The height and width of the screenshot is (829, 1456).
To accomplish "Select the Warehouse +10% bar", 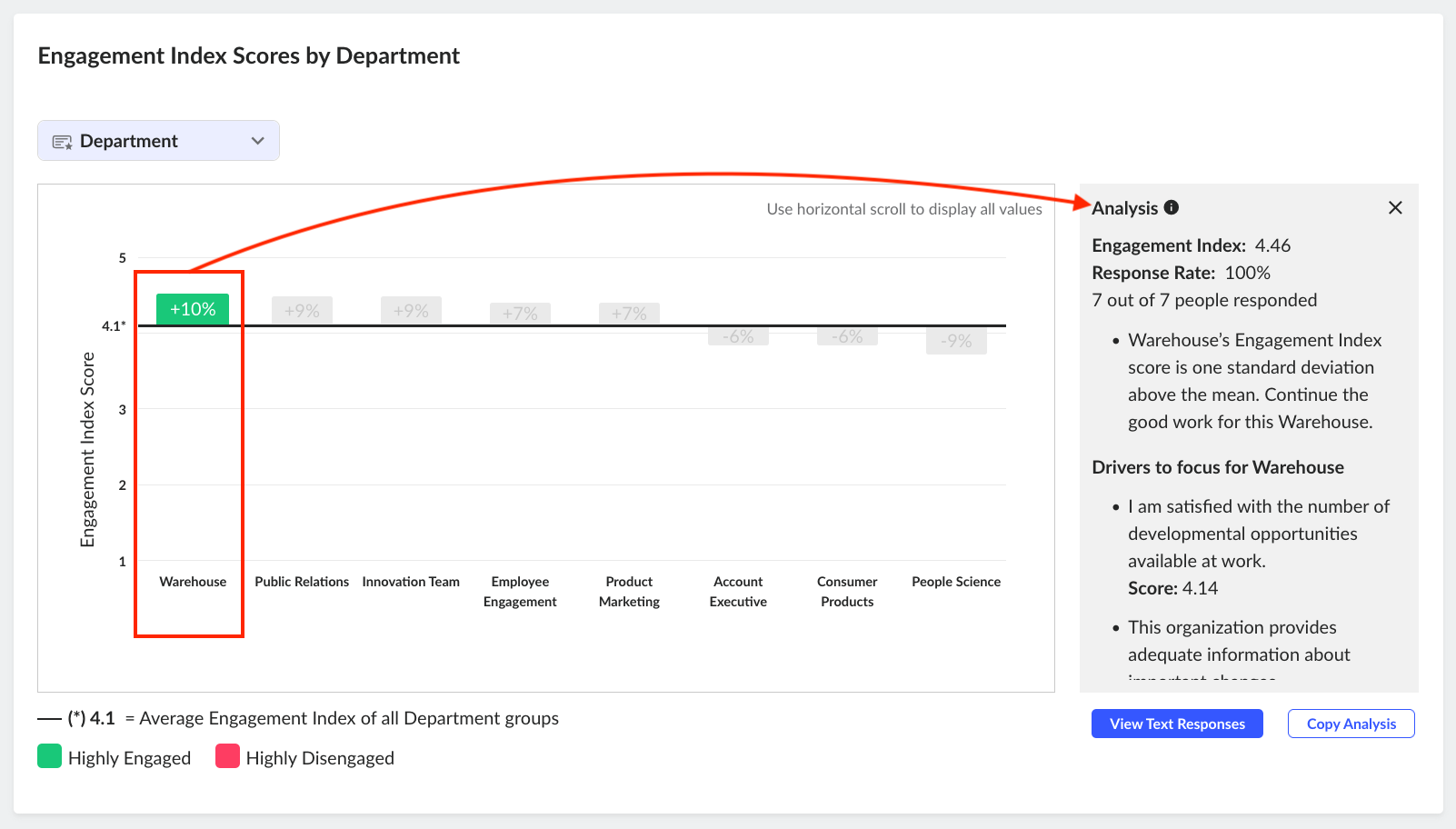I will [193, 309].
